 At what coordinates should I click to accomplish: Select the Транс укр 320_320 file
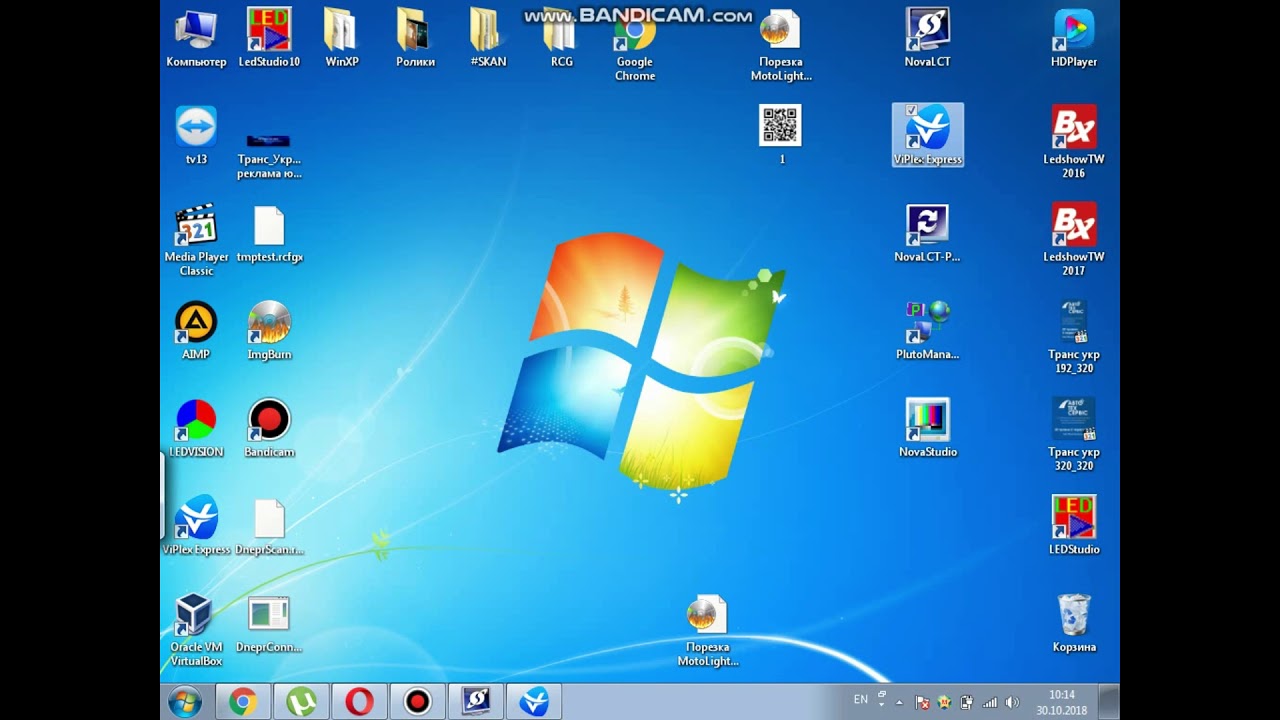coord(1074,435)
